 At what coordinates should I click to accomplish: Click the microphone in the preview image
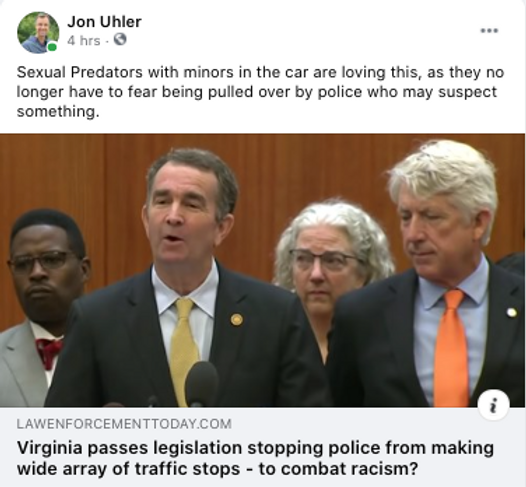tap(202, 384)
